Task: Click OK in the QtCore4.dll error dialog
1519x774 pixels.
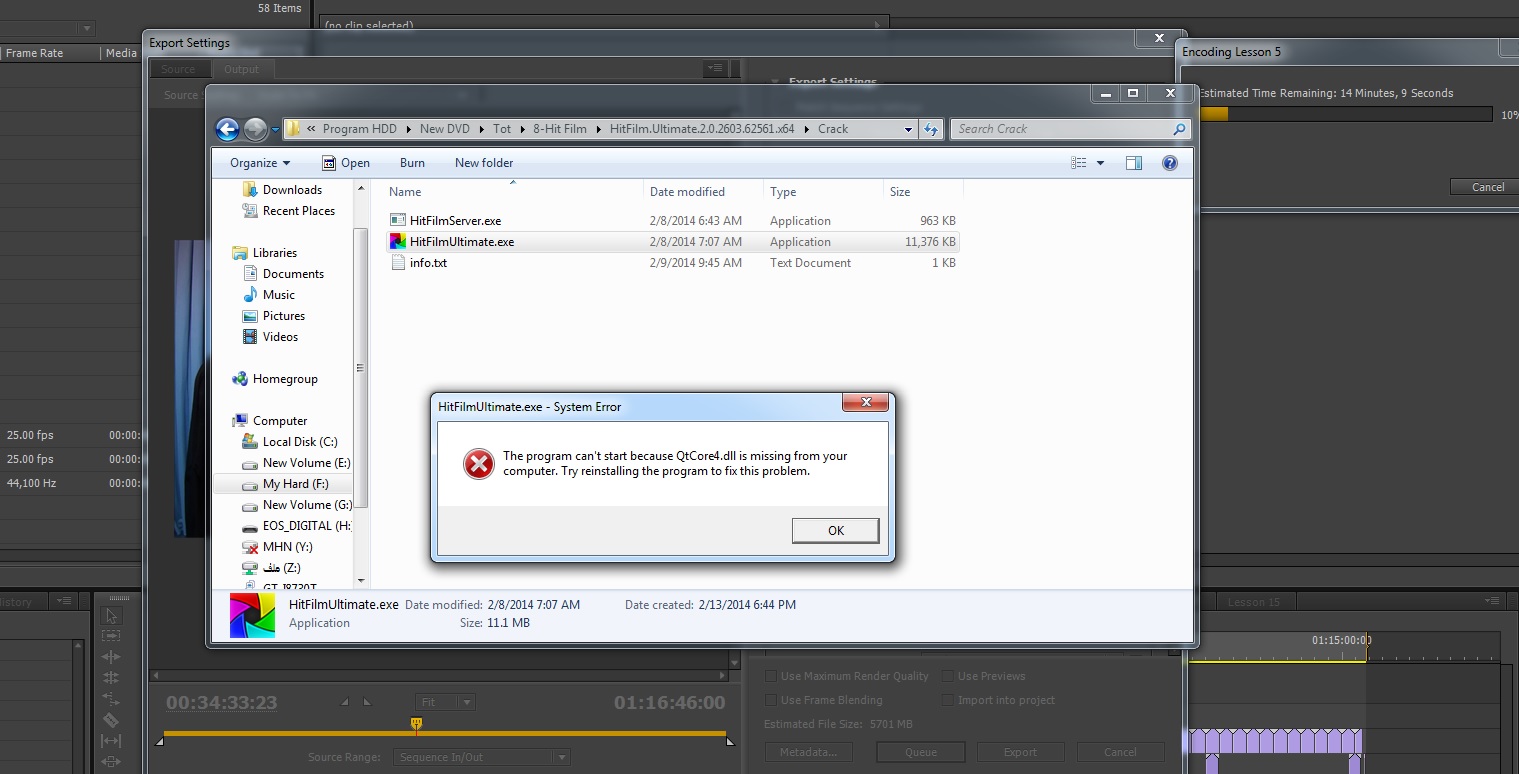Action: pyautogui.click(x=835, y=531)
